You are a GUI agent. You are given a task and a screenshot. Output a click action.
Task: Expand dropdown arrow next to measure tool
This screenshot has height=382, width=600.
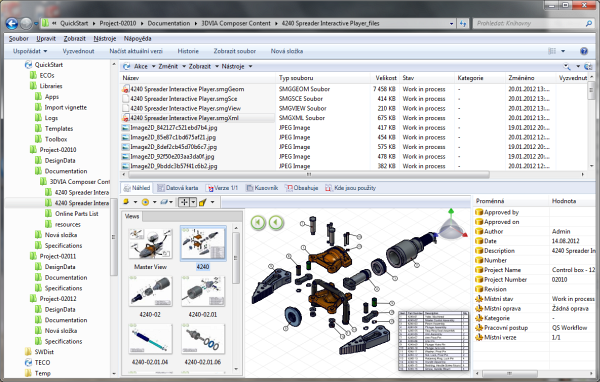[x=212, y=202]
